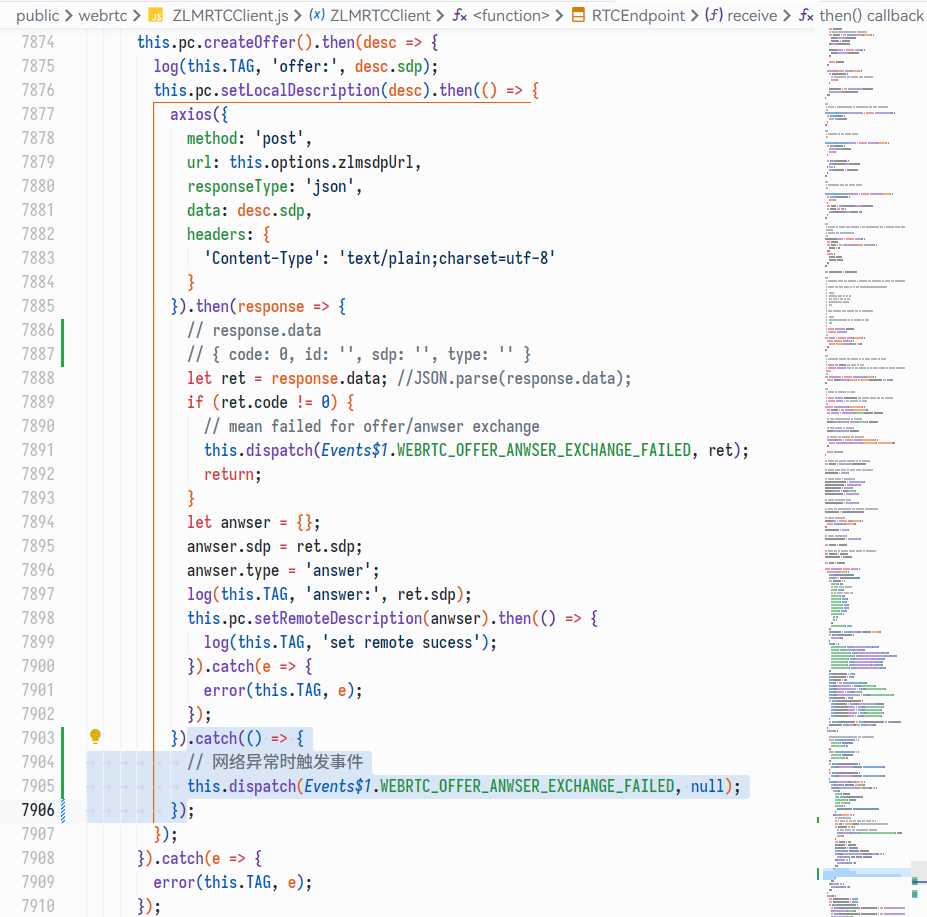Image resolution: width=927 pixels, height=917 pixels.
Task: Click the JS file icon in breadcrumb
Action: (x=155, y=15)
